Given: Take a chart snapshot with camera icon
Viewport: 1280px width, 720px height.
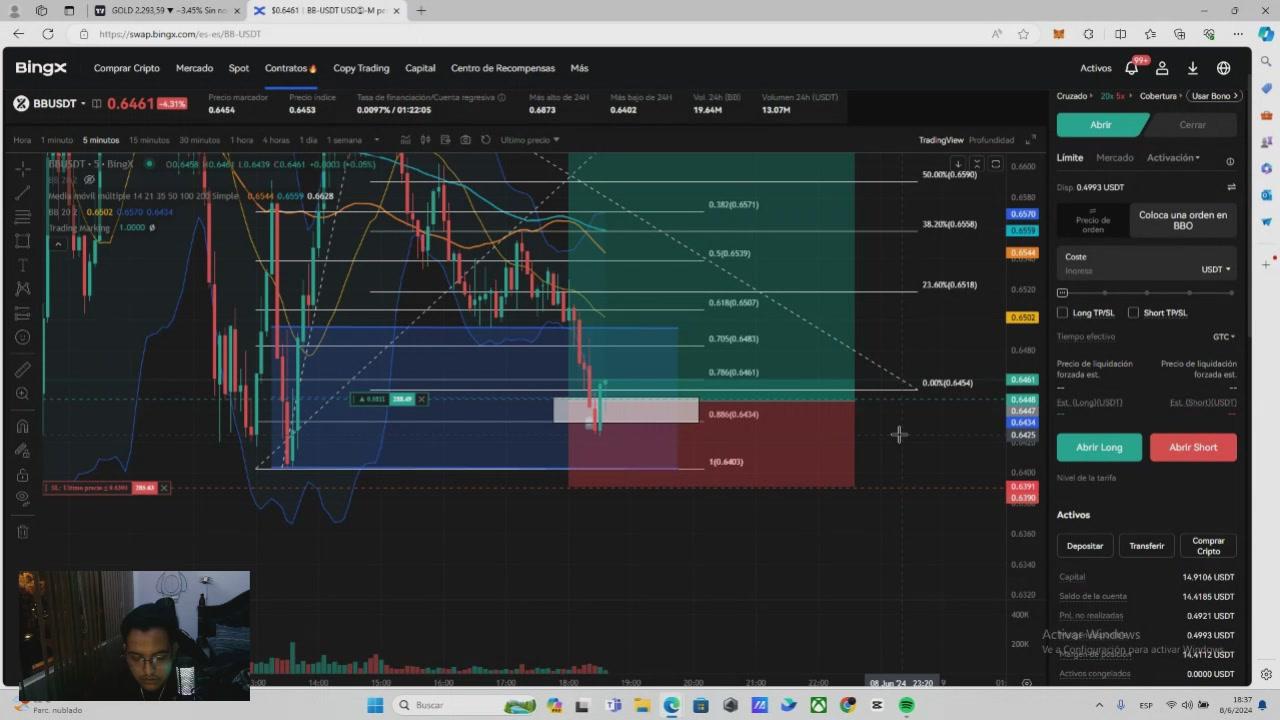Looking at the screenshot, I should pyautogui.click(x=465, y=140).
